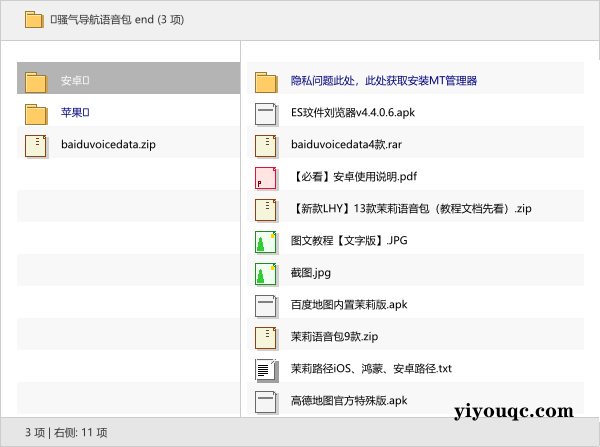Select 茉莉语音包9款.zip file name
This screenshot has height=447, width=600.
334,337
